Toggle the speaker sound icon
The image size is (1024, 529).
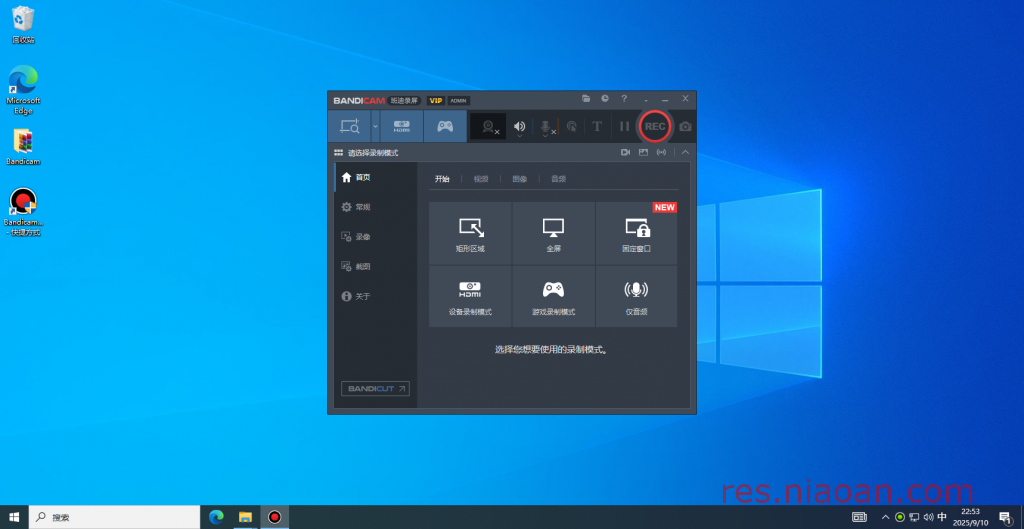(519, 125)
